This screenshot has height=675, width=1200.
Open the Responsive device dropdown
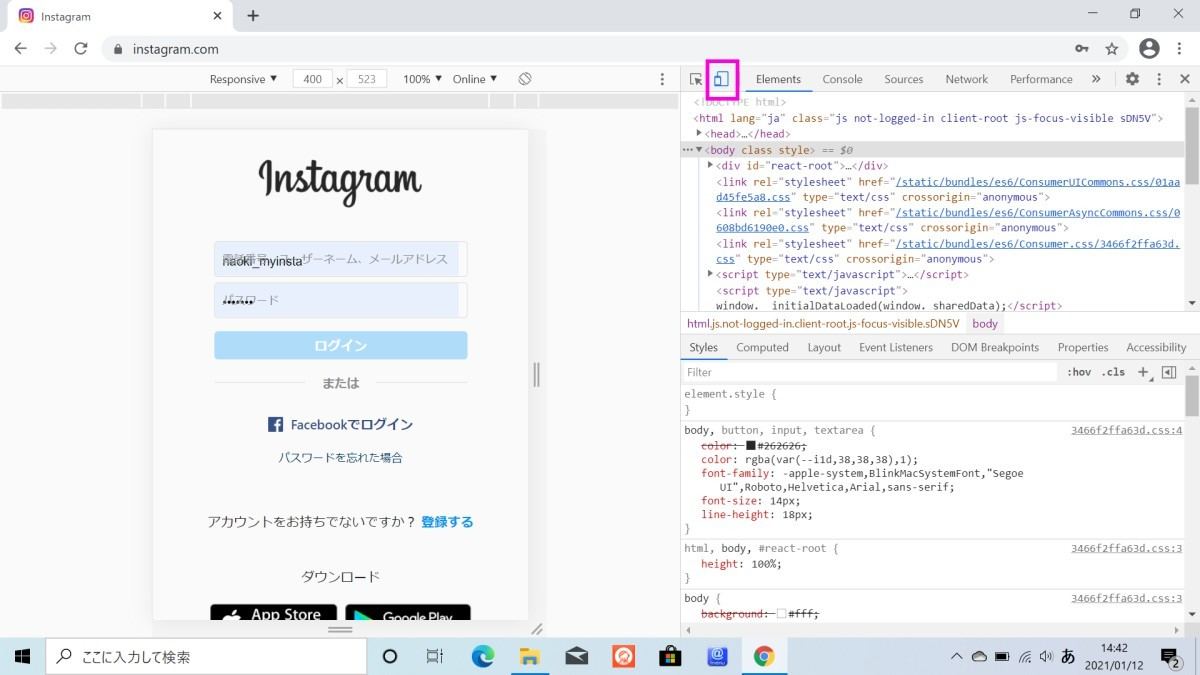tap(244, 79)
